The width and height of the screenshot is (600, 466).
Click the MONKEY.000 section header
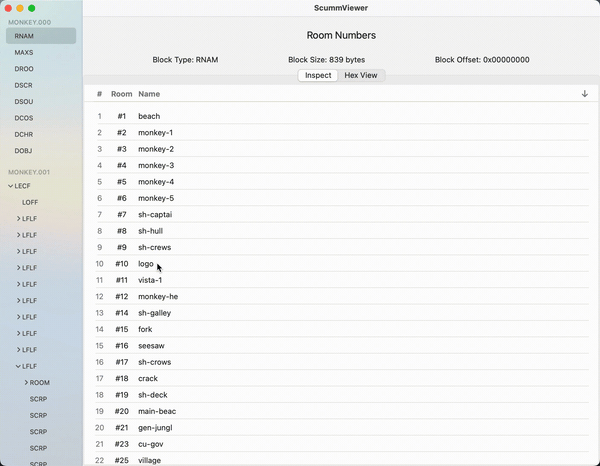coord(29,22)
